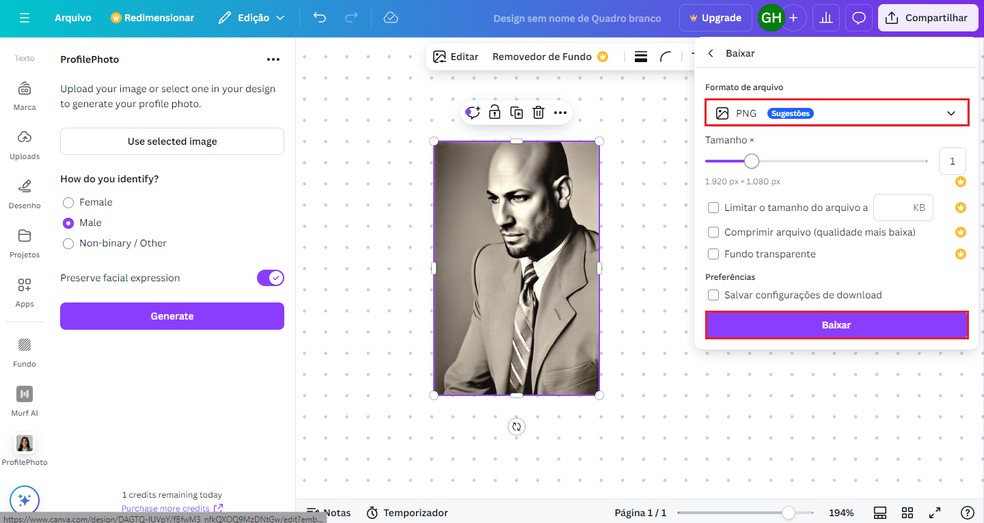984x523 pixels.
Task: Enter fullscreen presentation mode
Action: 934,513
